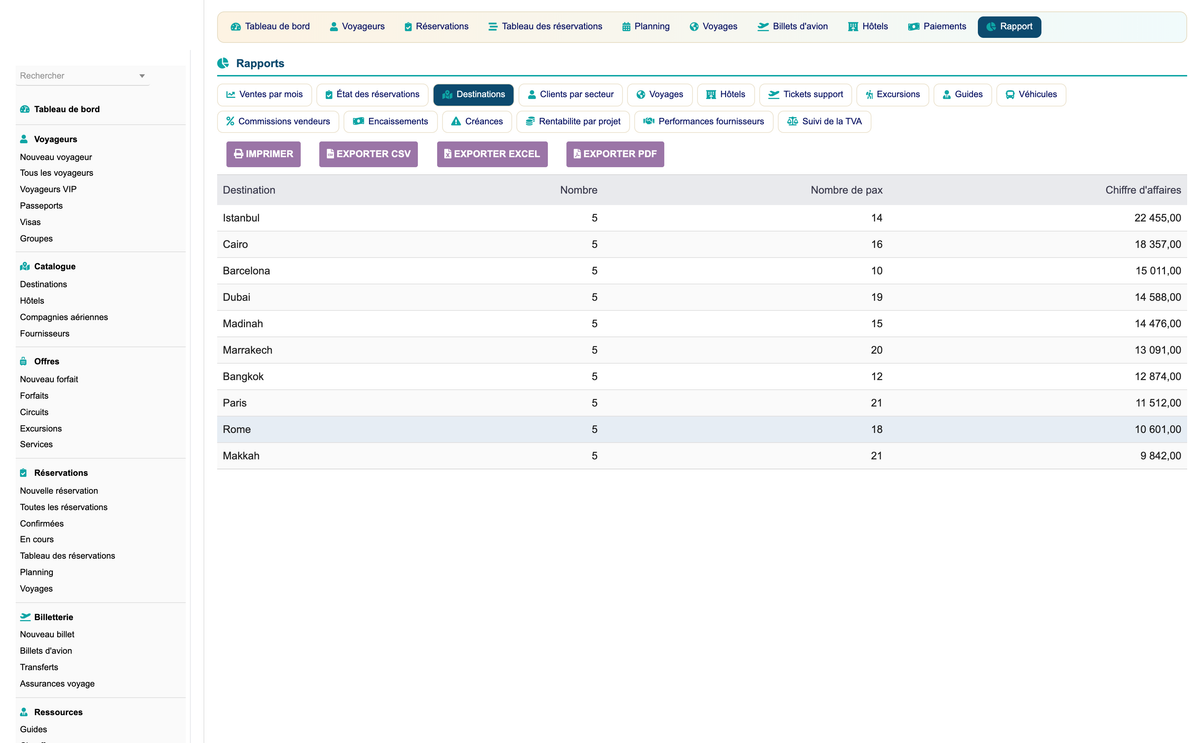Click the Réservations clipboard icon in sidebar
This screenshot has height=743, width=1200.
point(25,473)
